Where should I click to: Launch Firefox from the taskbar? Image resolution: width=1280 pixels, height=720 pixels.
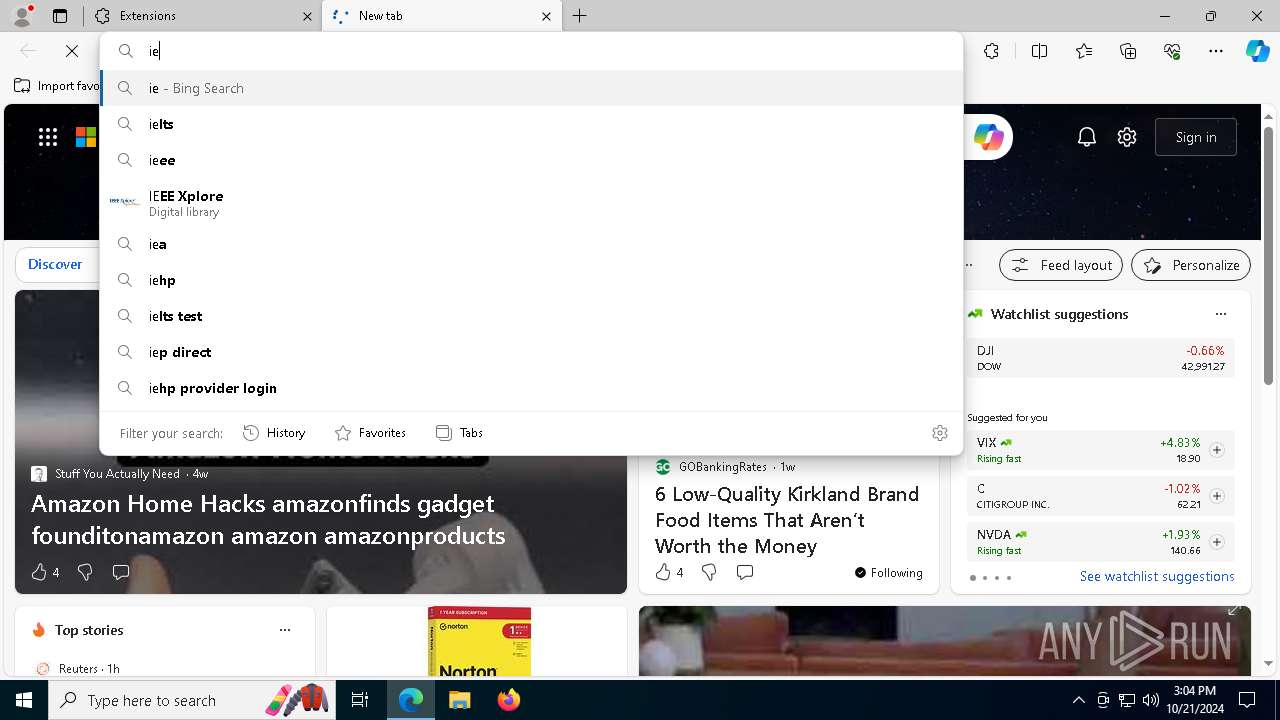point(508,700)
